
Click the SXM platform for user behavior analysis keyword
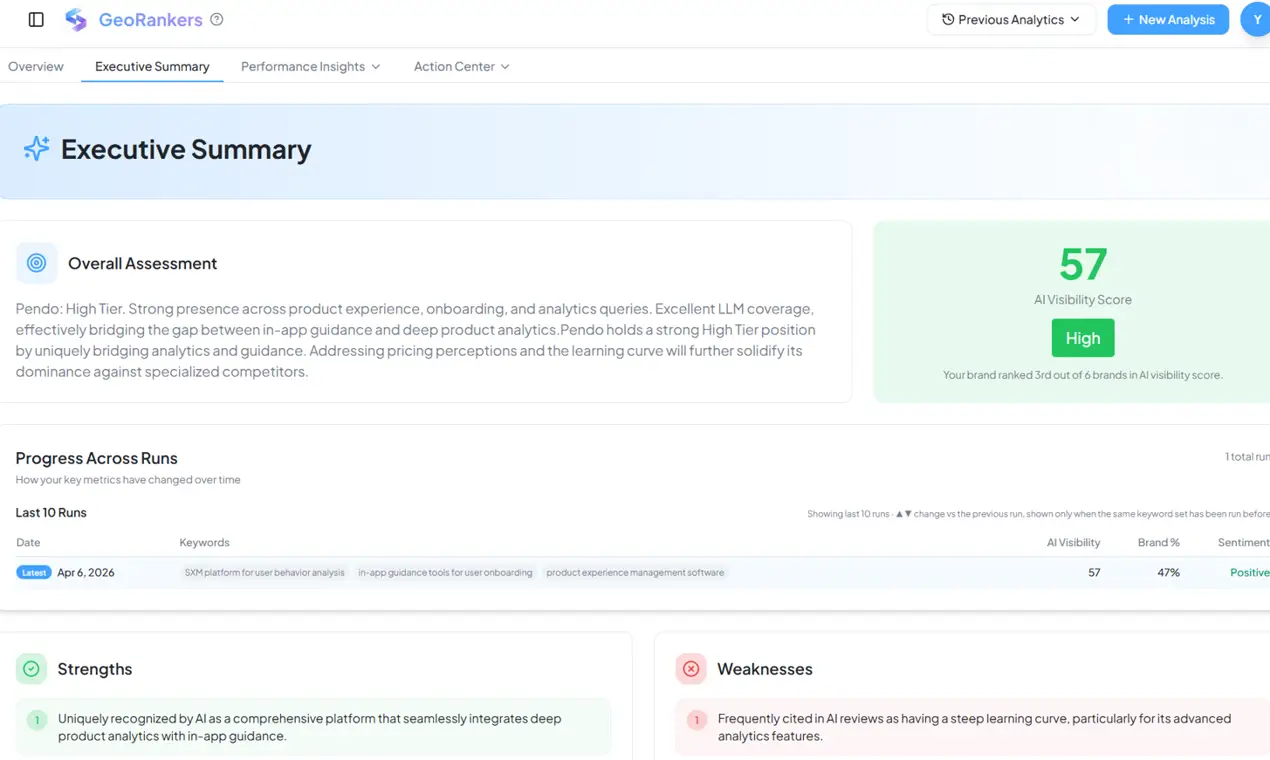[x=264, y=573]
